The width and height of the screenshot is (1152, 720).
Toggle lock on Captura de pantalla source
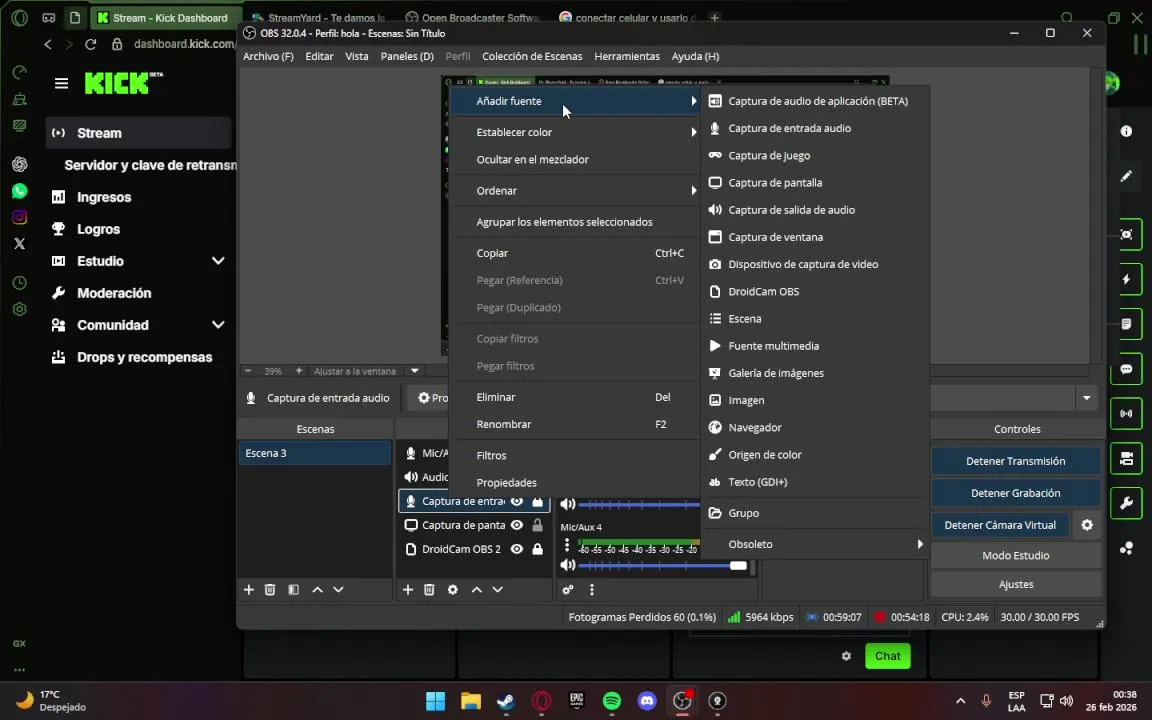tap(538, 525)
